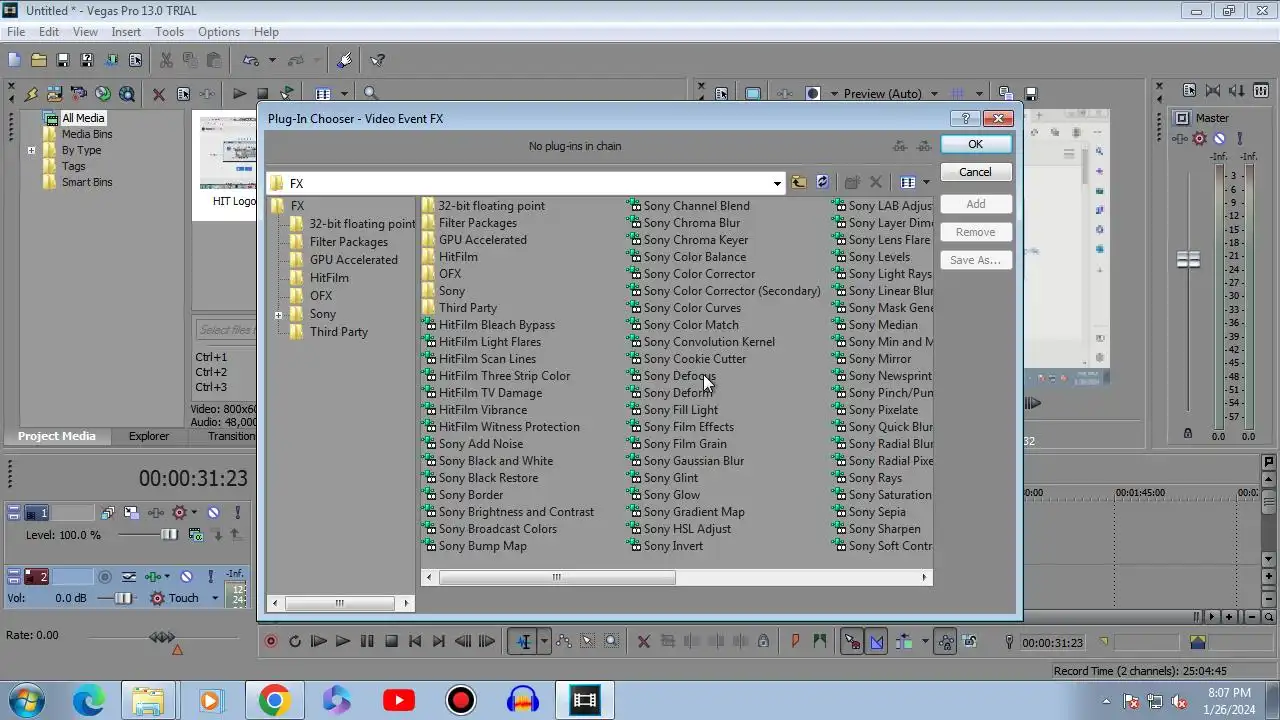The height and width of the screenshot is (720, 1280).
Task: Click the Save project disk icon
Action: (62, 60)
